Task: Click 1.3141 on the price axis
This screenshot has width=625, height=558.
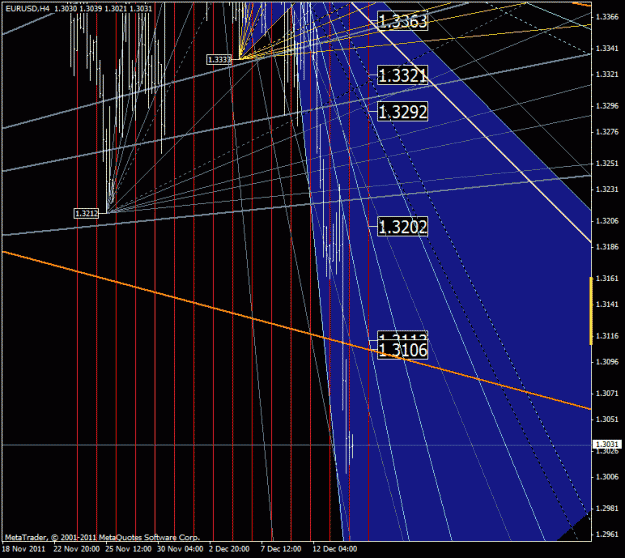Action: [607, 304]
